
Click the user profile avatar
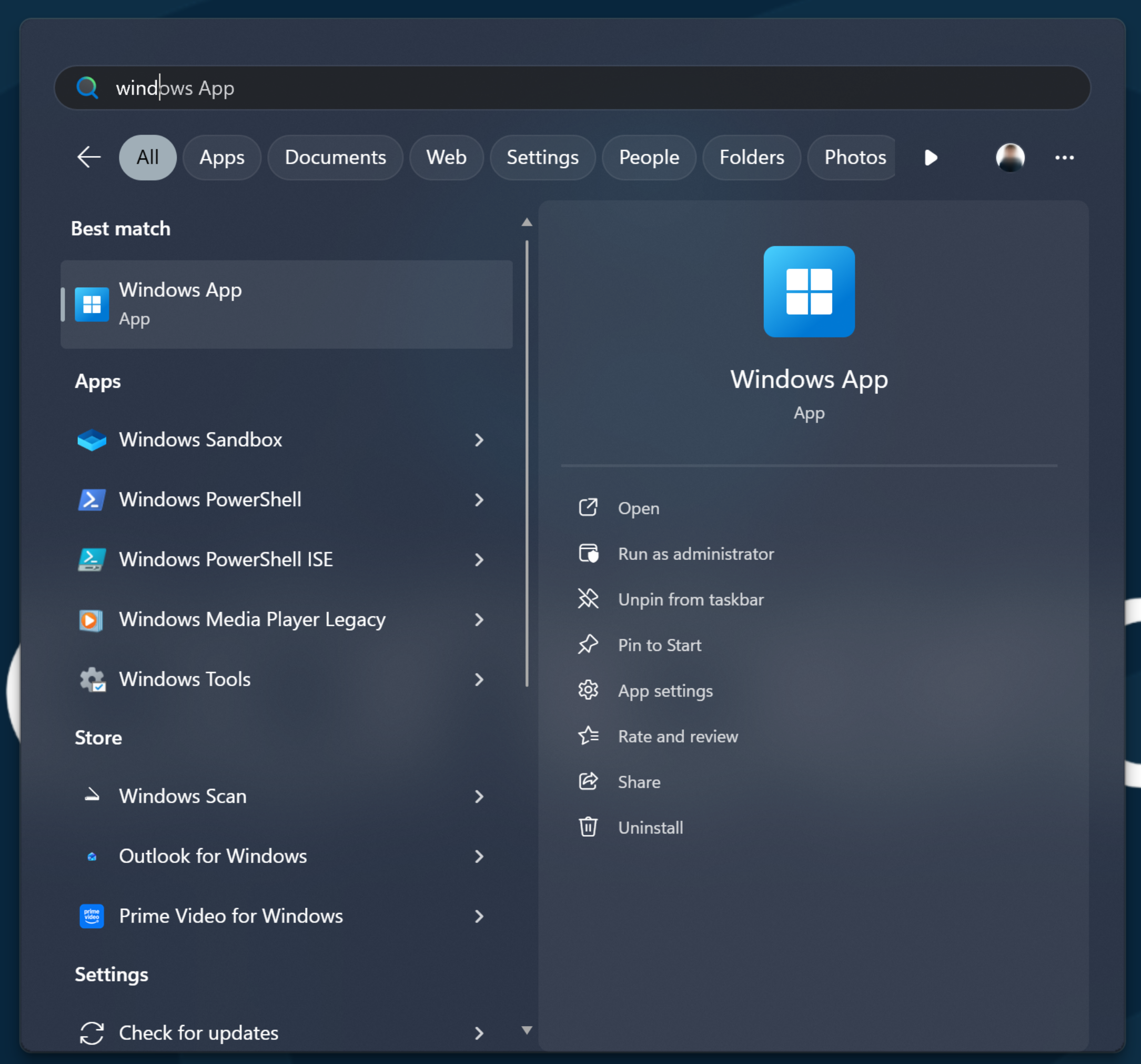point(1009,157)
